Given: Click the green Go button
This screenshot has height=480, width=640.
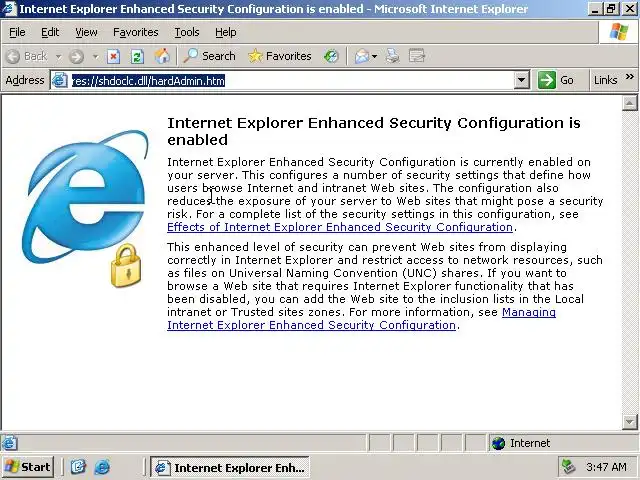Looking at the screenshot, I should (x=556, y=80).
